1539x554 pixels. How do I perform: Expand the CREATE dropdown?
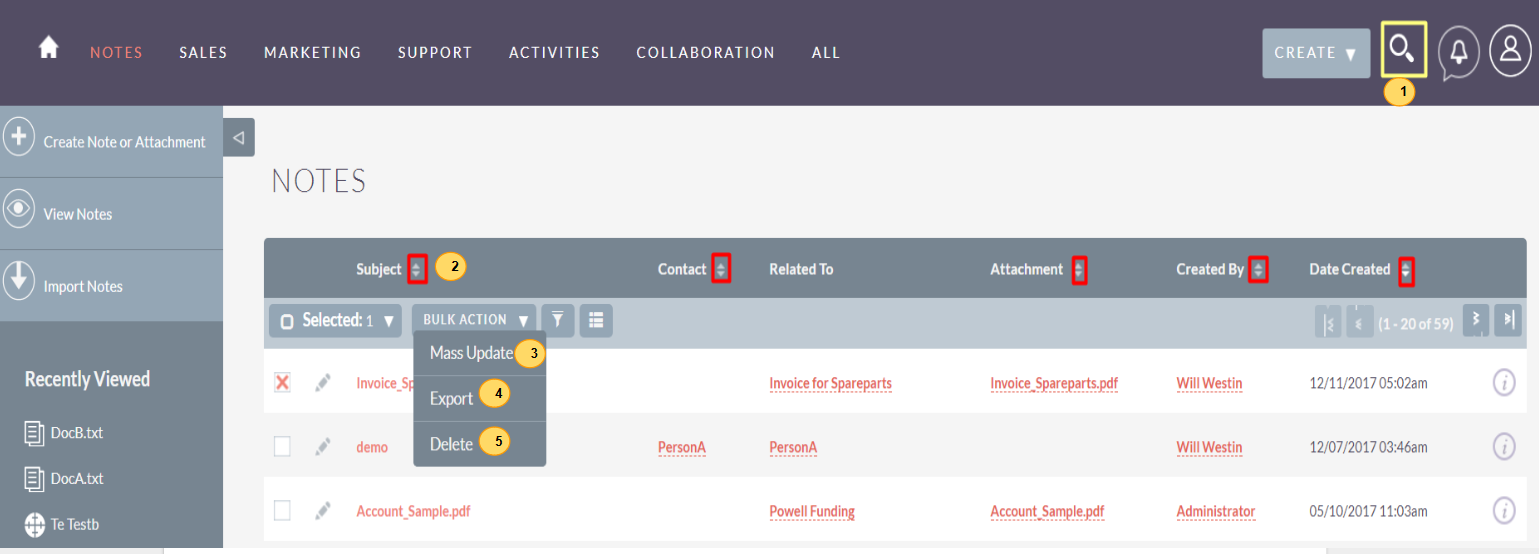(x=1315, y=53)
